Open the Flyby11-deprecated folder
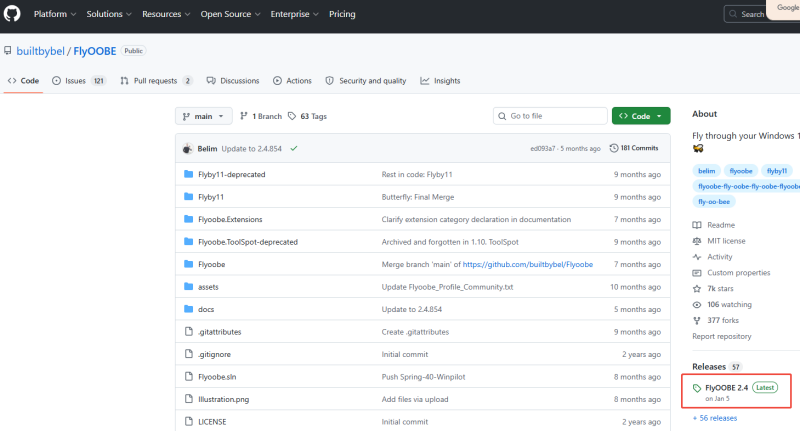Image resolution: width=800 pixels, height=431 pixels. click(x=232, y=174)
